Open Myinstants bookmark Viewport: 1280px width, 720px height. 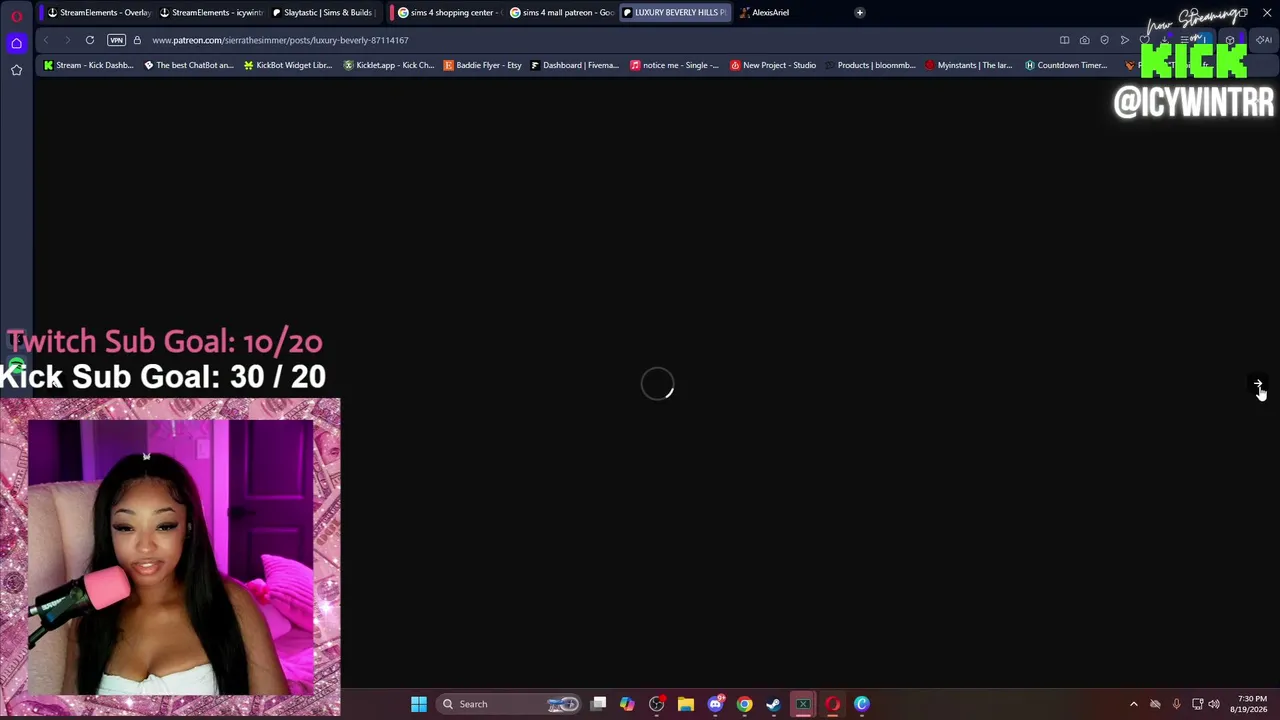pos(969,65)
